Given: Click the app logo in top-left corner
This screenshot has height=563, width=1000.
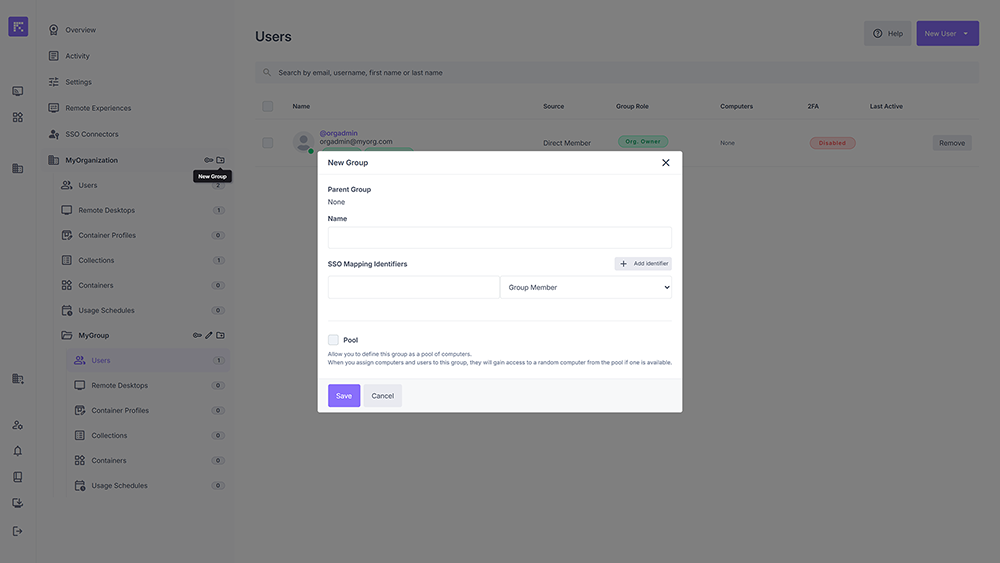Looking at the screenshot, I should (x=18, y=27).
